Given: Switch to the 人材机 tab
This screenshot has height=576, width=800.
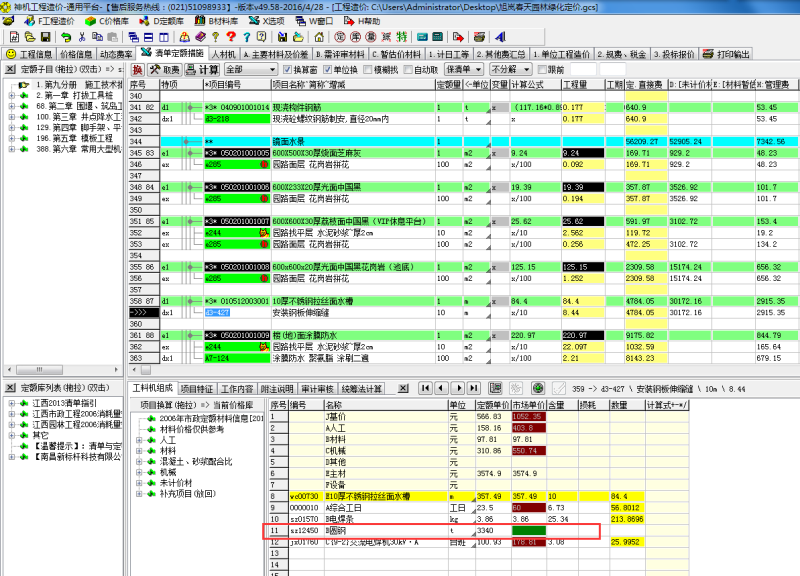Looking at the screenshot, I should click(223, 53).
